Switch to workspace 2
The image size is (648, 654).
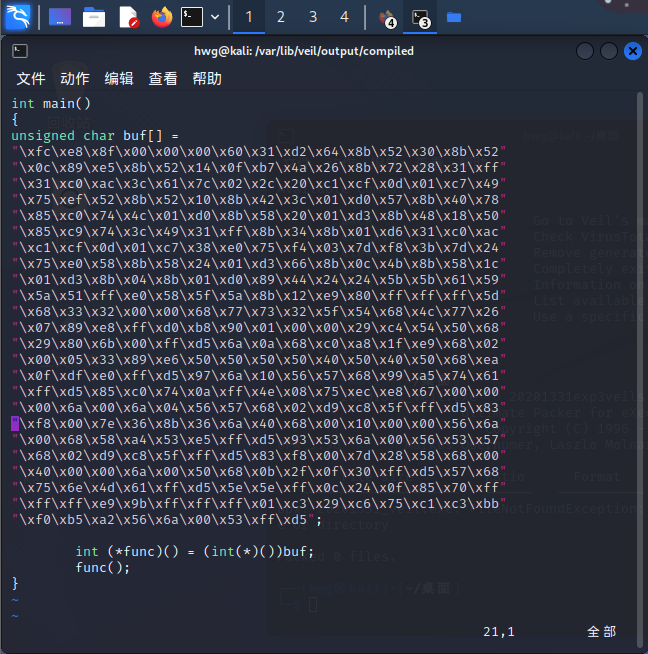pyautogui.click(x=281, y=17)
